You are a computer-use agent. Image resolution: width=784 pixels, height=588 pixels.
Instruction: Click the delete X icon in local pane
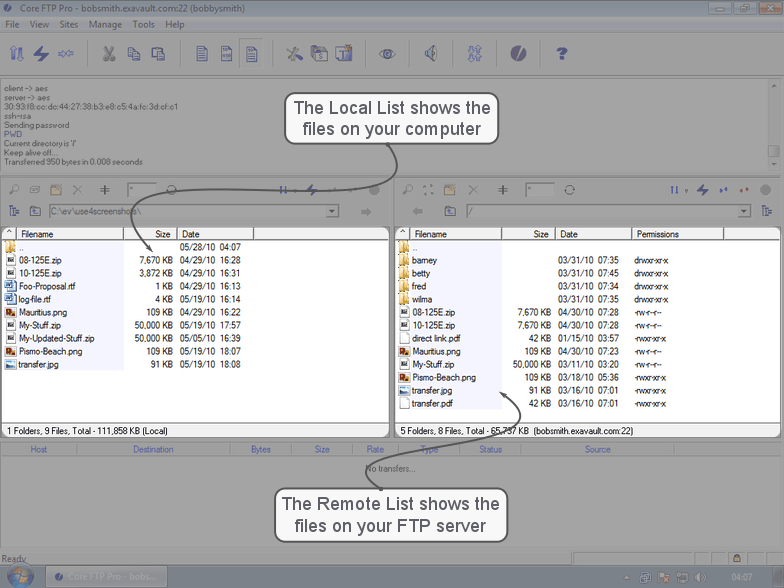pos(78,190)
